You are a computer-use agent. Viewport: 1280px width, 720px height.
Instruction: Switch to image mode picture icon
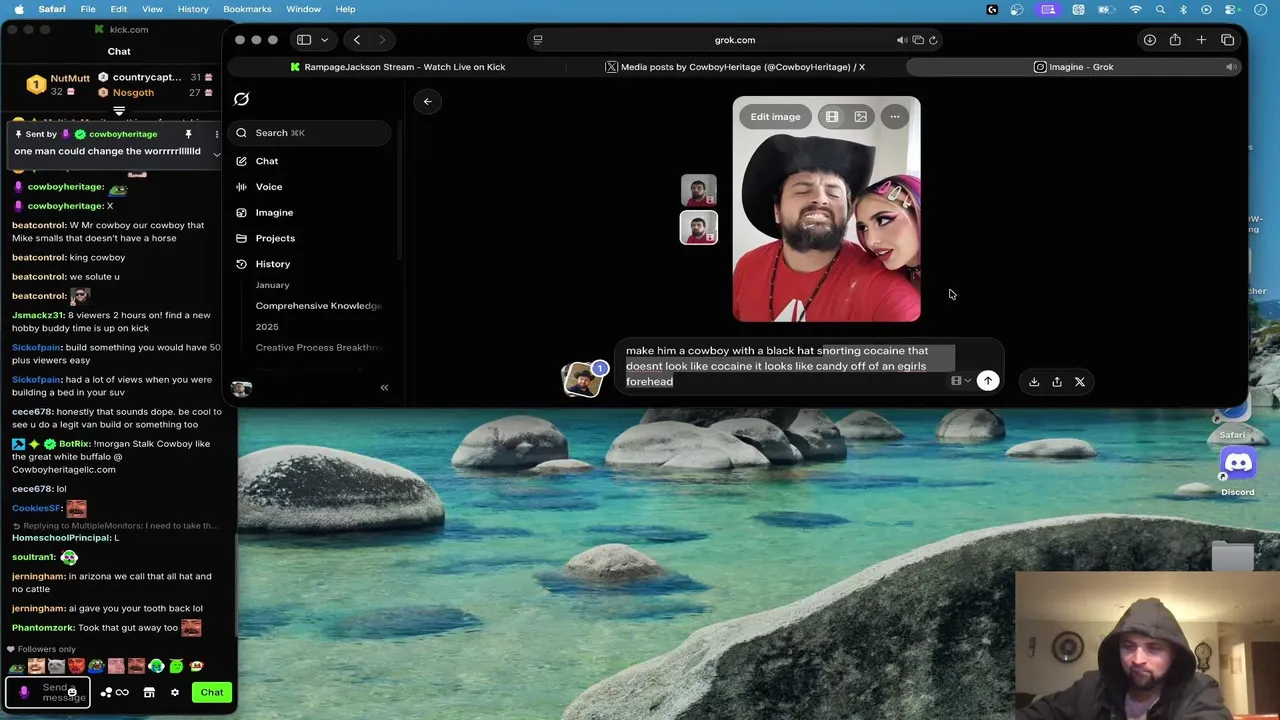tap(860, 117)
